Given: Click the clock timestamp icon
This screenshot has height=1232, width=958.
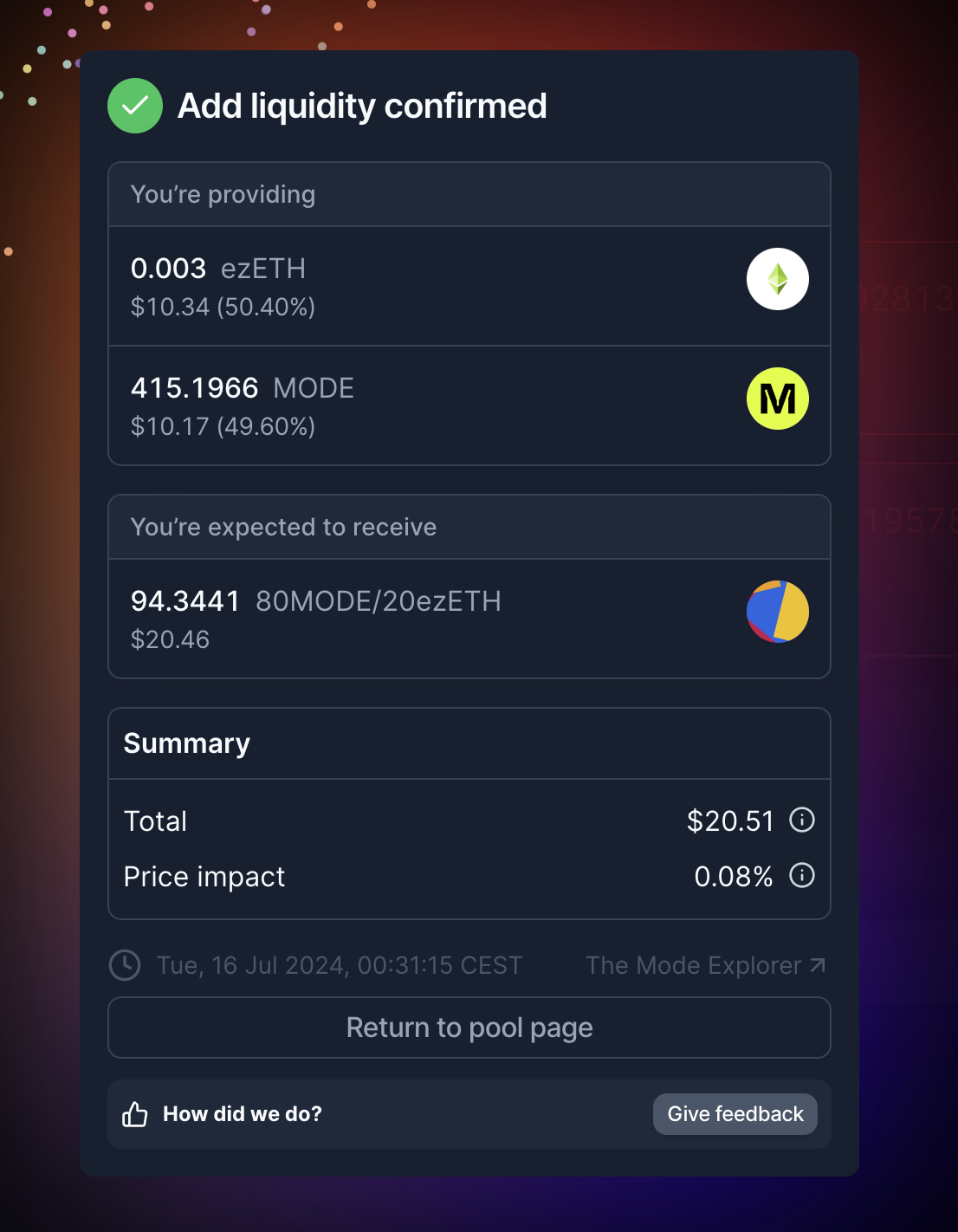Looking at the screenshot, I should (125, 965).
